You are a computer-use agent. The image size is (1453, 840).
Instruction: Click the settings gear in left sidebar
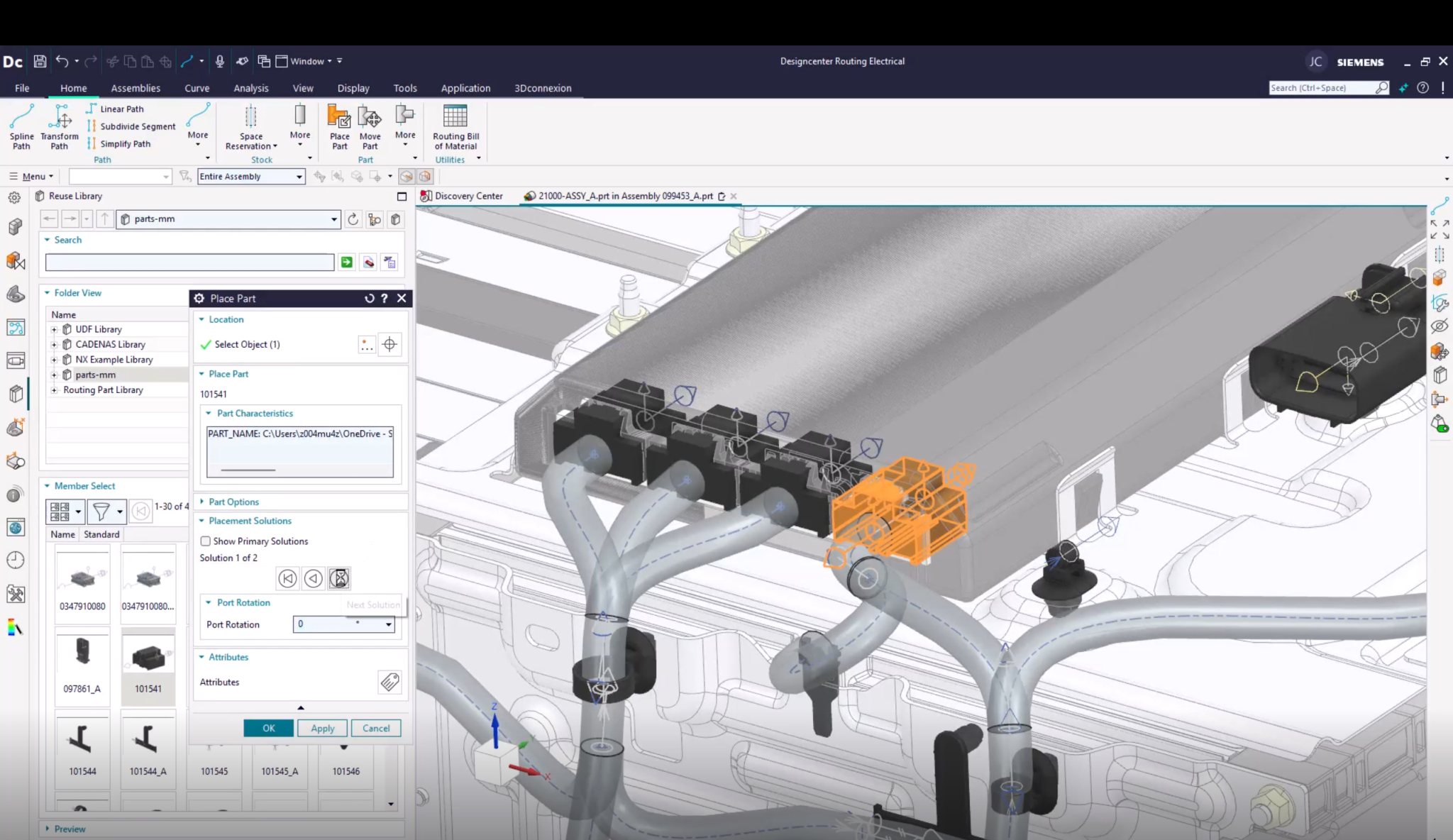click(14, 198)
